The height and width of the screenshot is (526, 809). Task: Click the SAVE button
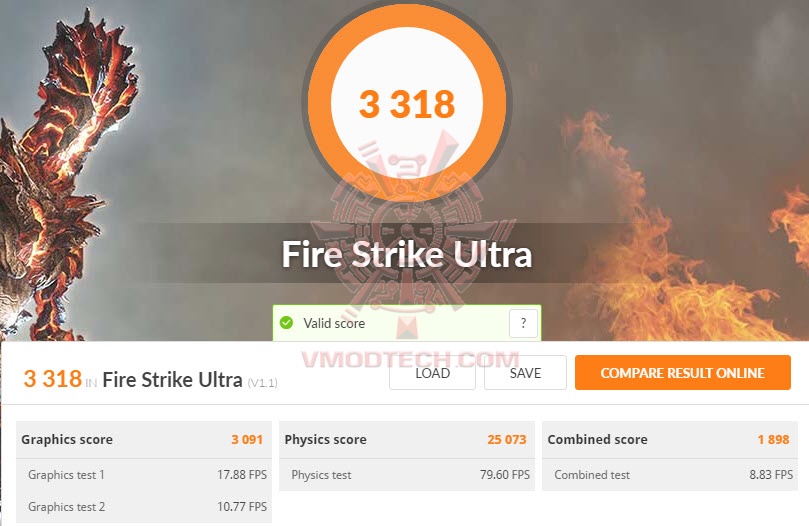[x=525, y=373]
